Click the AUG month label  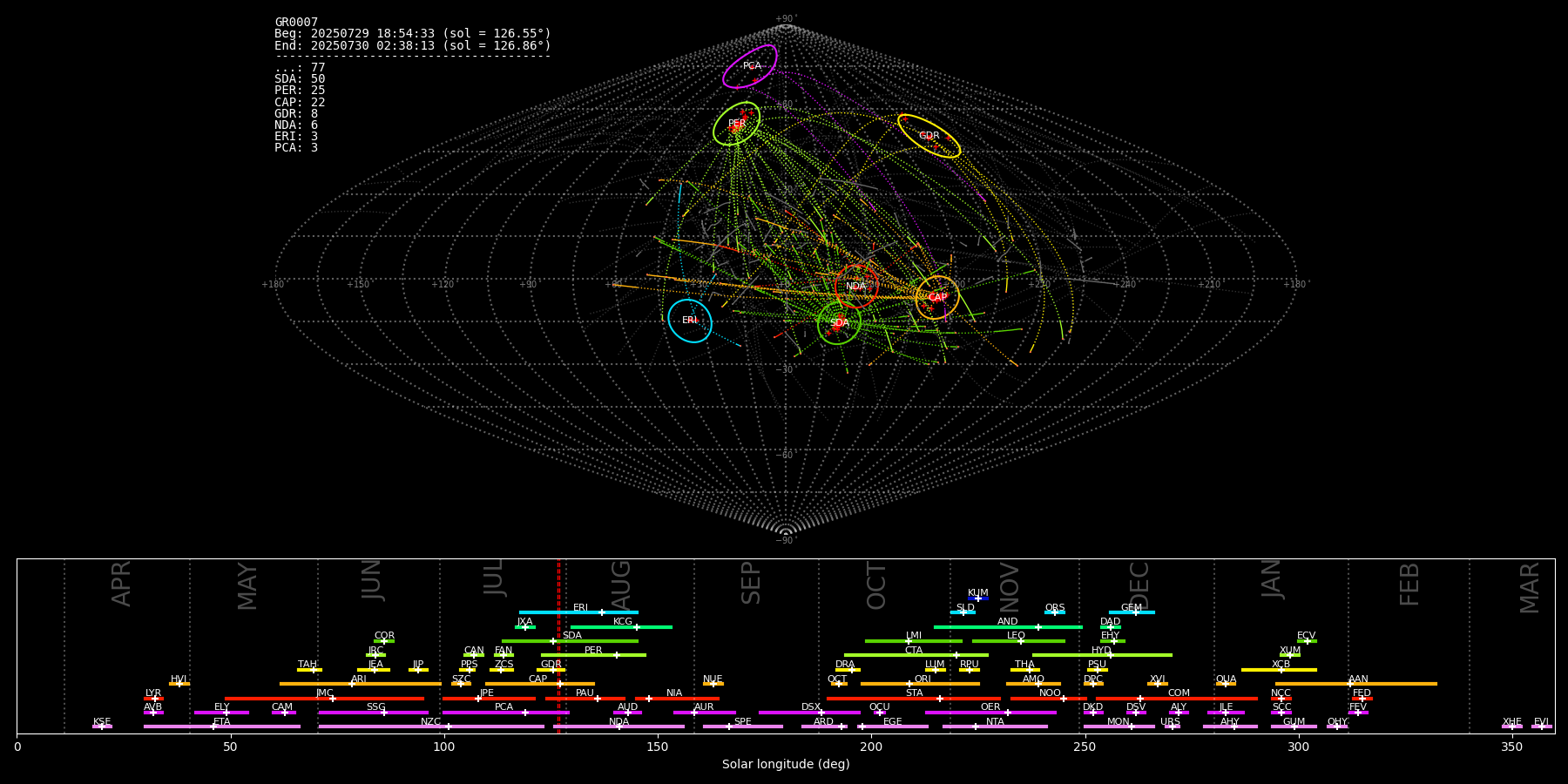pyautogui.click(x=621, y=583)
